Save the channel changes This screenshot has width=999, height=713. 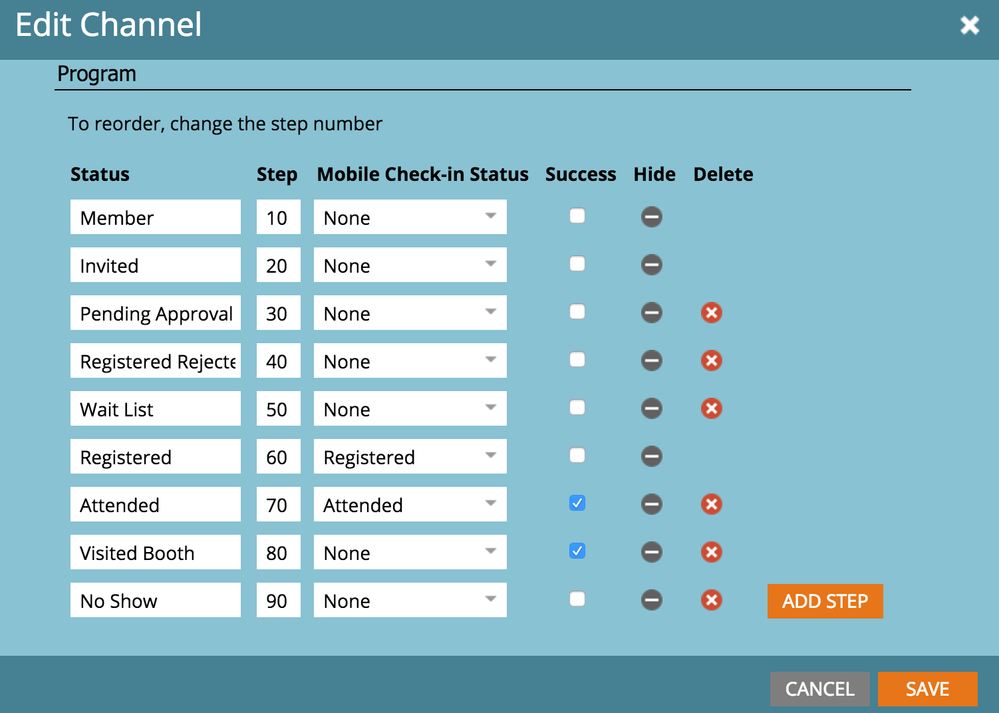coord(928,689)
